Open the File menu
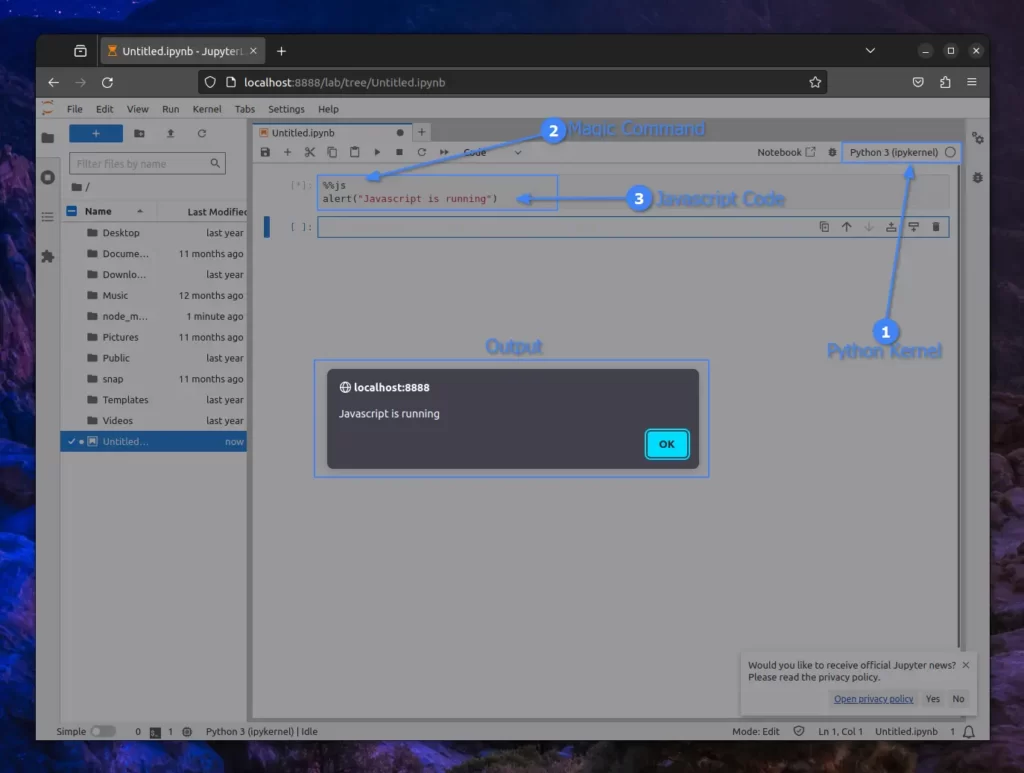 click(x=74, y=109)
